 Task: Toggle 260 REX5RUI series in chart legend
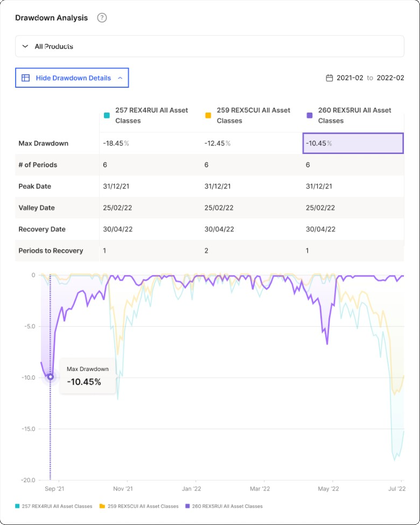pyautogui.click(x=224, y=506)
